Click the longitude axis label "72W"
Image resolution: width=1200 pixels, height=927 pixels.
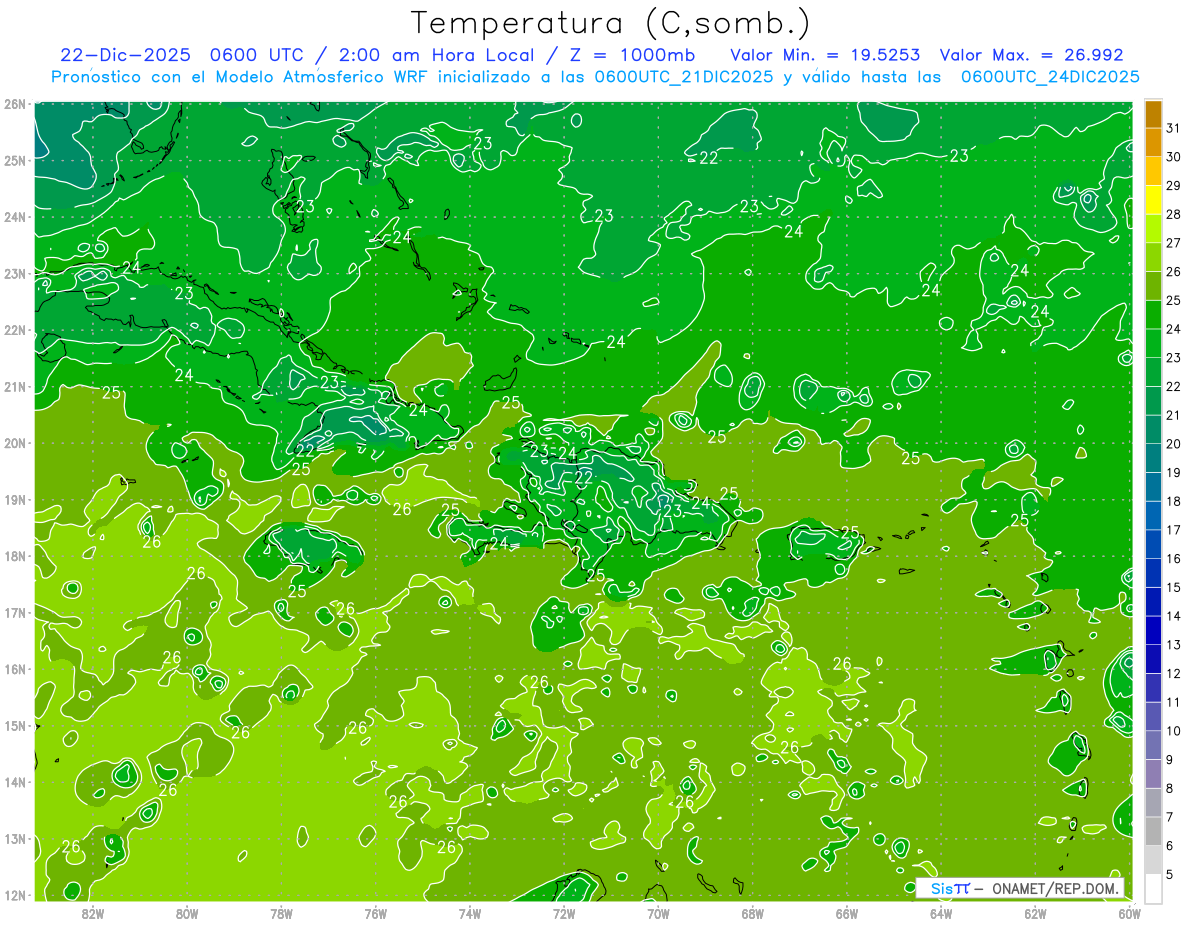(564, 913)
